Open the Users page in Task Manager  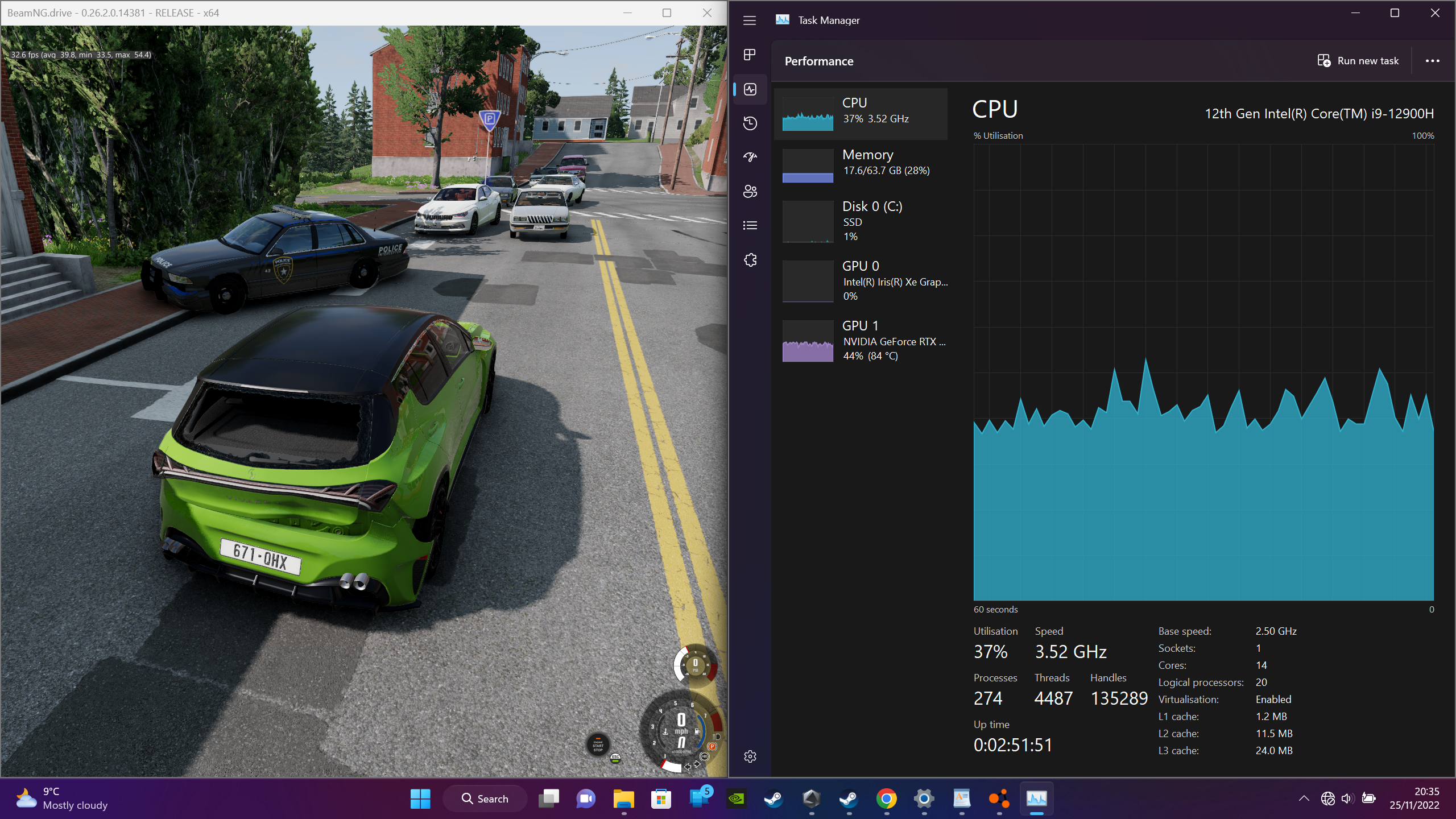[750, 191]
